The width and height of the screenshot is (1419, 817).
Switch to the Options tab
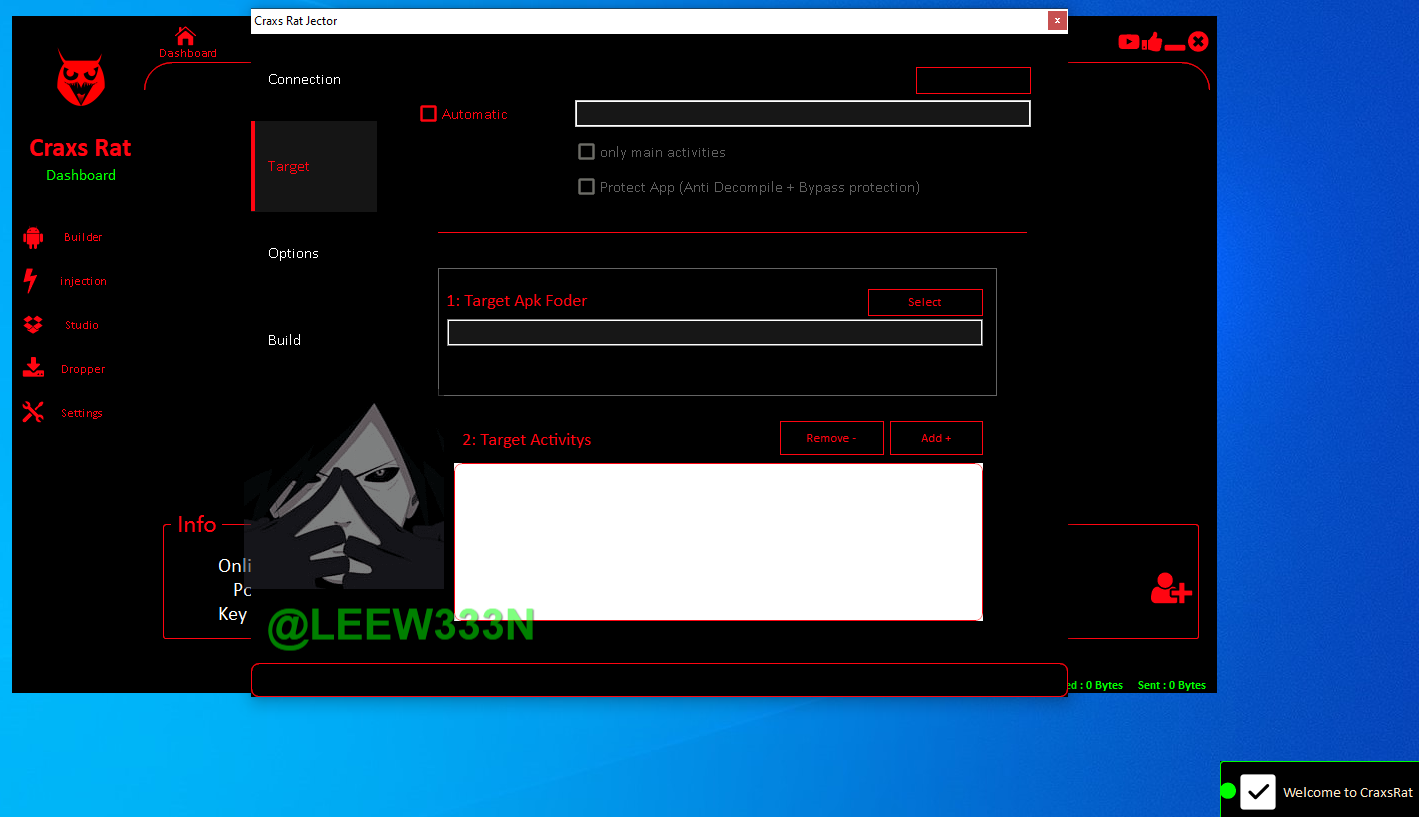coord(293,253)
